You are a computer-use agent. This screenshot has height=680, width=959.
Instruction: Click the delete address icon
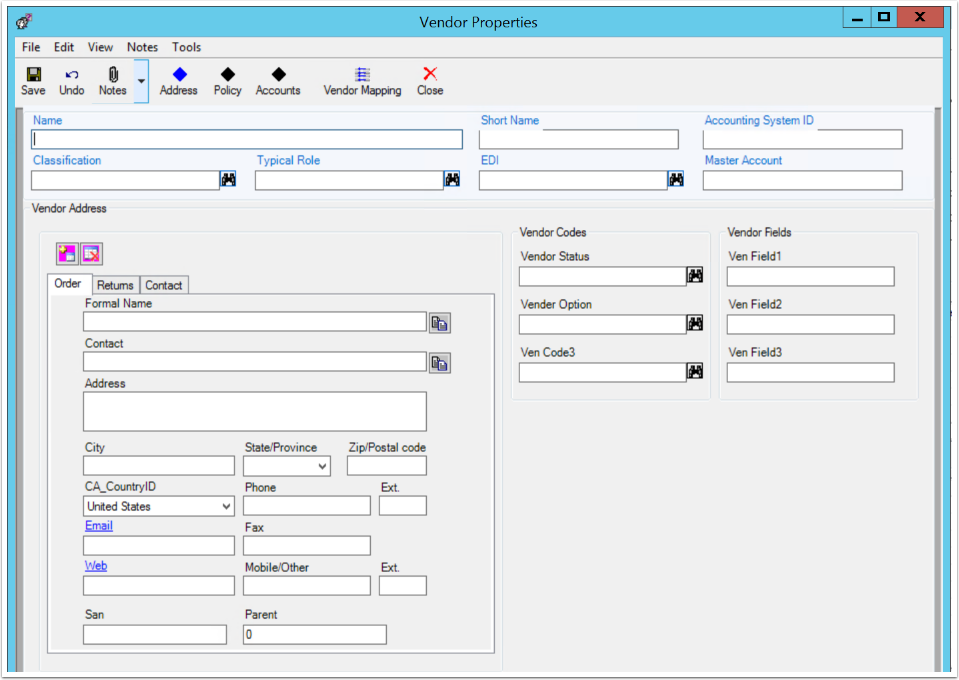pos(91,253)
